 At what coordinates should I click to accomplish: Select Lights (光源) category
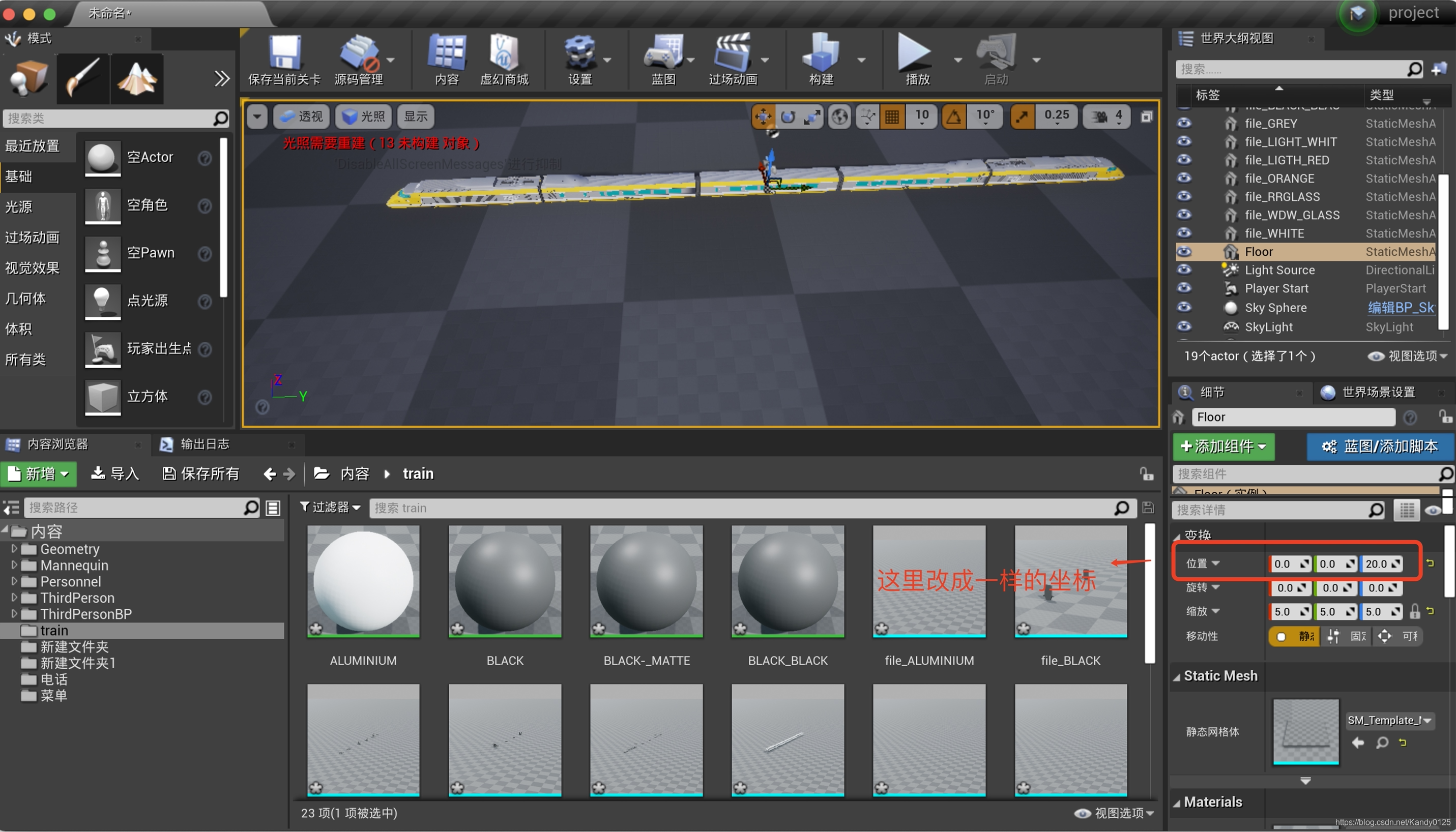(x=19, y=206)
